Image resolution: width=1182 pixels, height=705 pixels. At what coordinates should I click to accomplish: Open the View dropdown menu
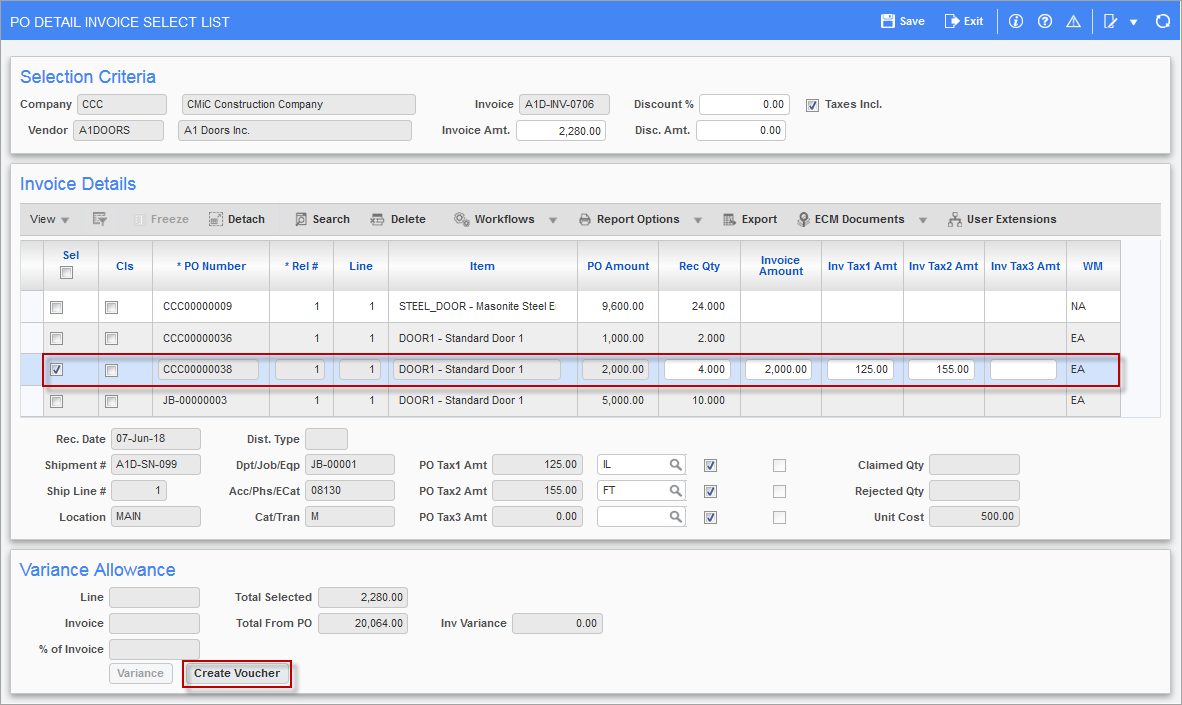48,219
